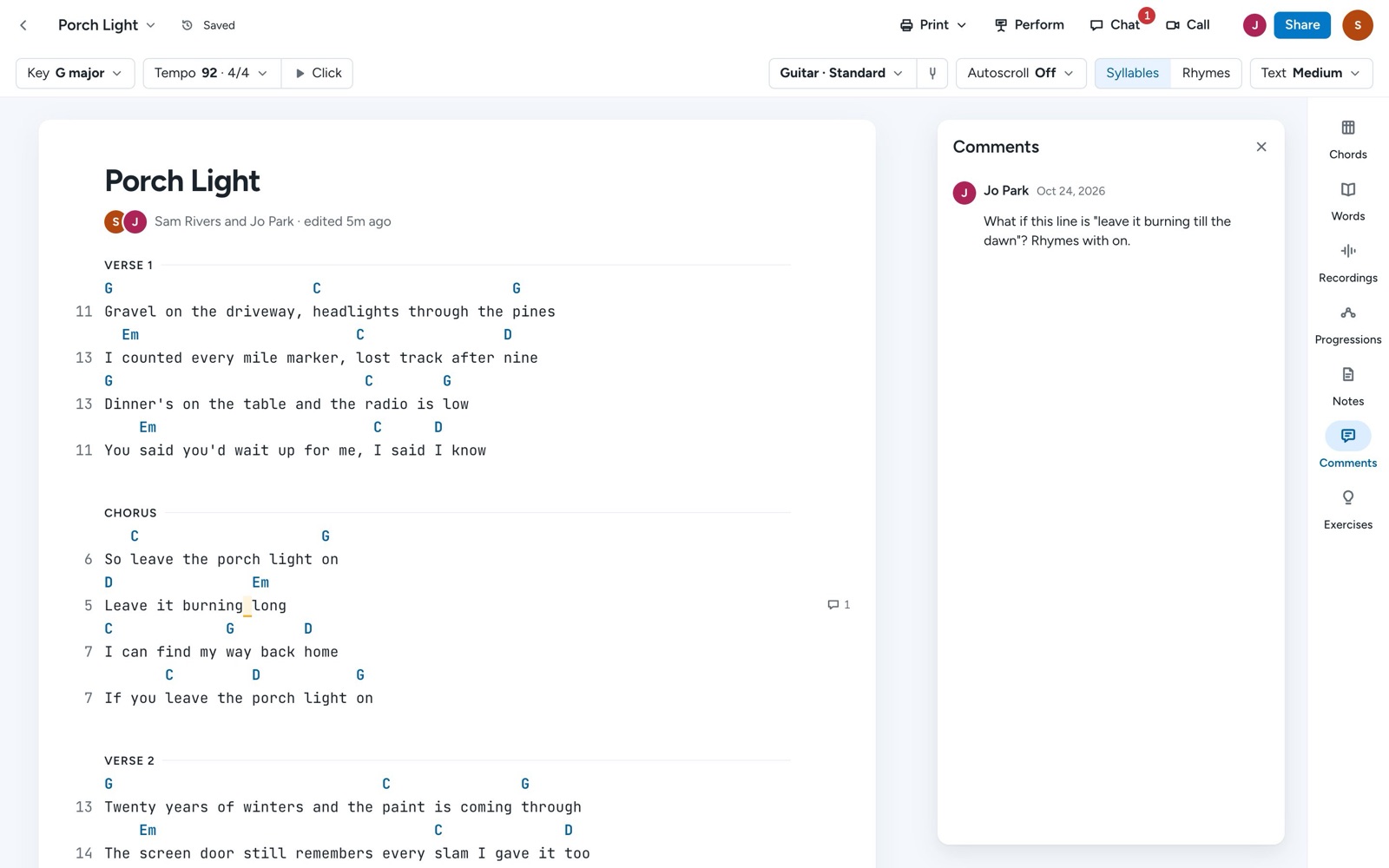Open the Key G major dropdown

click(x=75, y=73)
